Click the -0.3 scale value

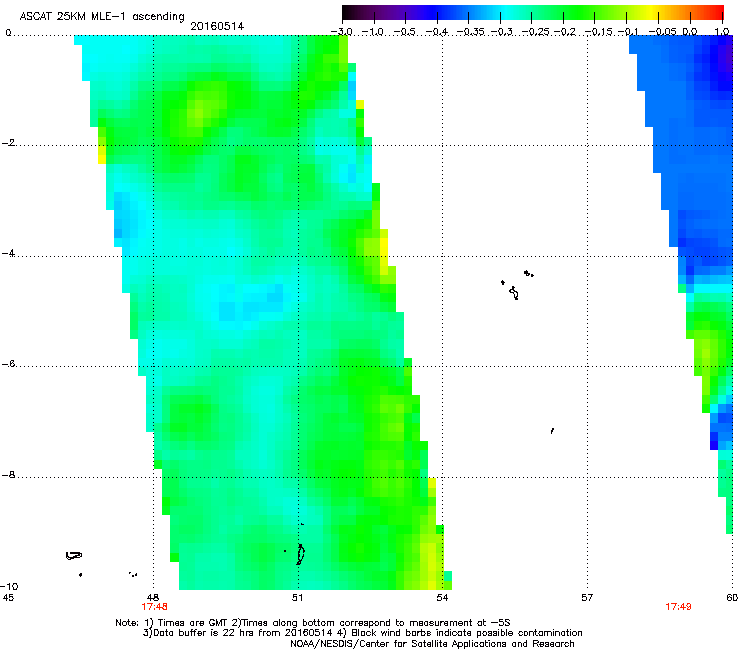click(501, 32)
